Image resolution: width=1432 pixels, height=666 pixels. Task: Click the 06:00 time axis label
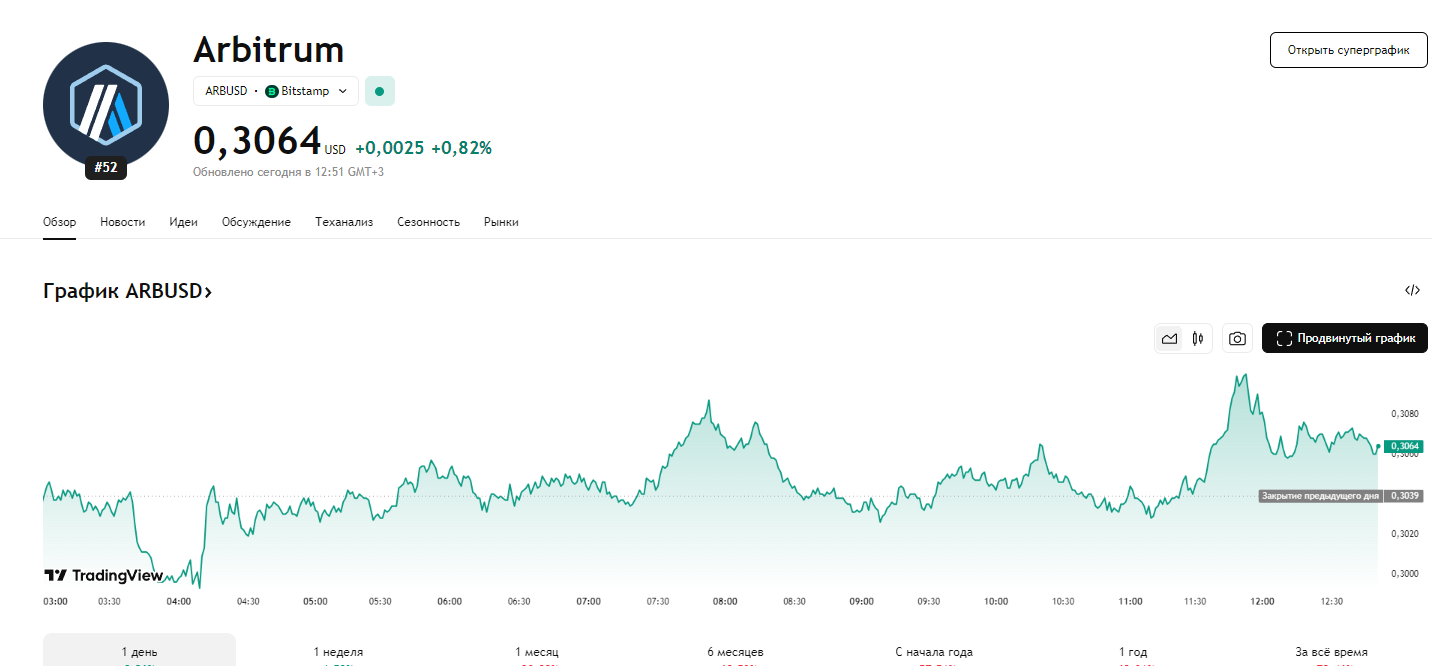coord(450,601)
